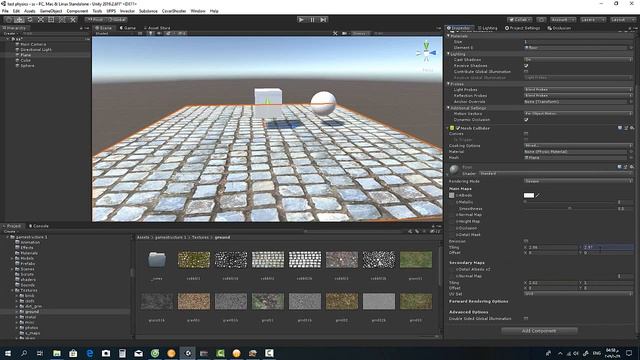640x360 pixels.
Task: Open Task View on taskbar
Action: coord(40,353)
